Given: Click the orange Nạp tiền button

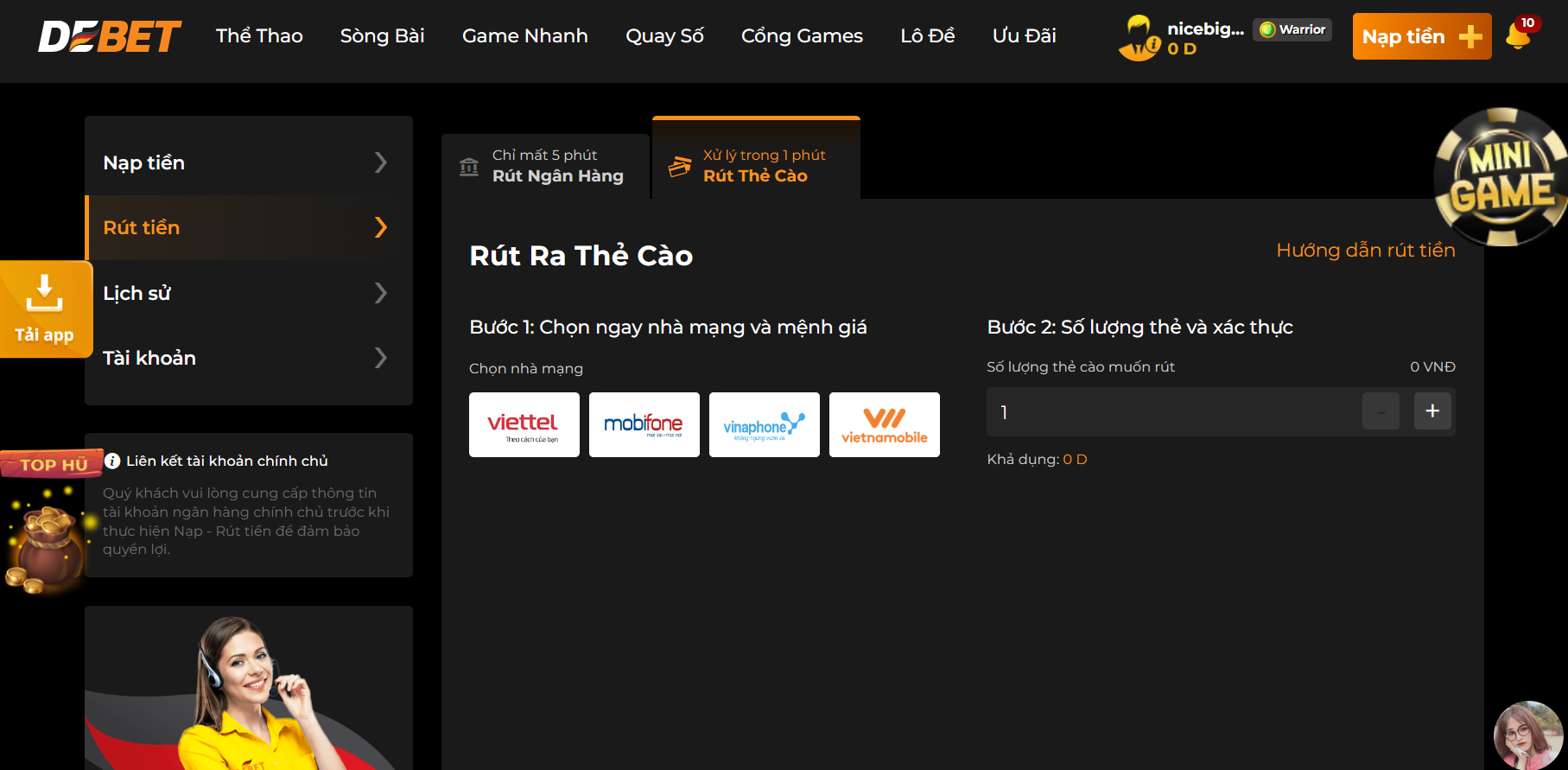Looking at the screenshot, I should [1422, 36].
